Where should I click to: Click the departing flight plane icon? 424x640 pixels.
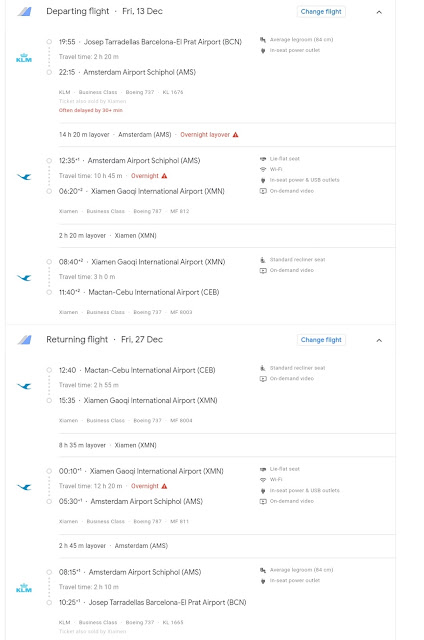click(24, 11)
